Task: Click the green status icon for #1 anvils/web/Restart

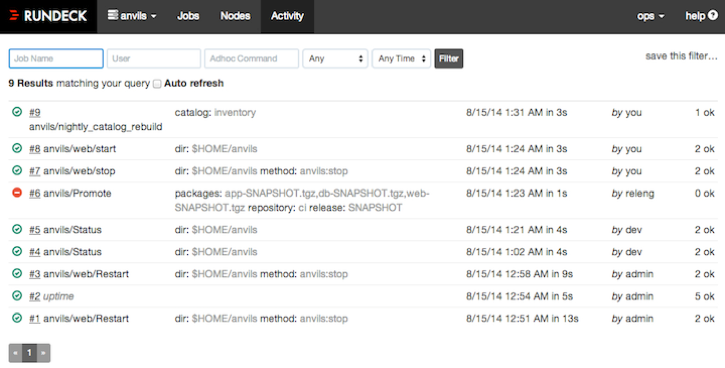Action: coord(17,318)
